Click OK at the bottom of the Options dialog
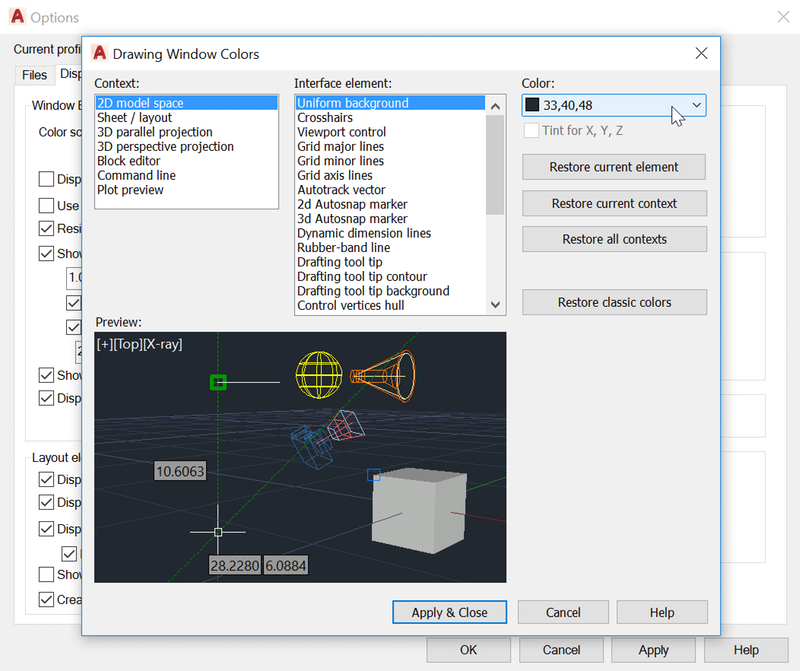 pos(468,649)
